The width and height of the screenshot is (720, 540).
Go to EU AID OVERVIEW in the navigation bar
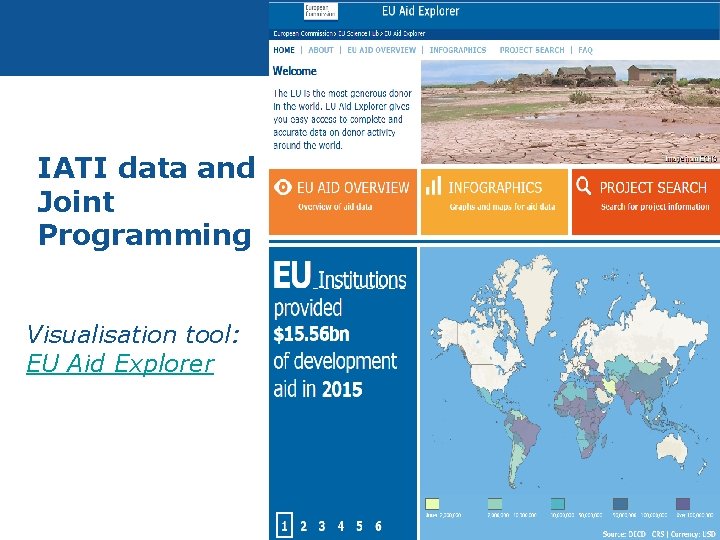tap(381, 50)
